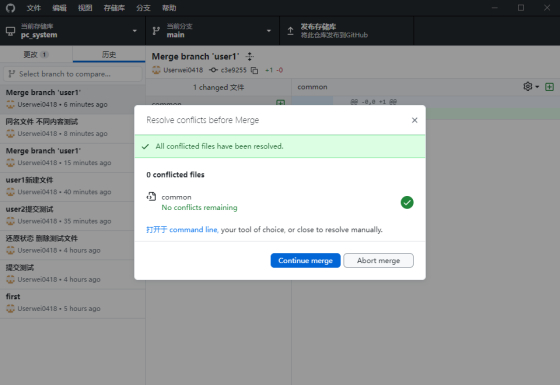Close the Resolve conflicts dialog
Viewport: 560px width, 385px height.
coord(414,120)
